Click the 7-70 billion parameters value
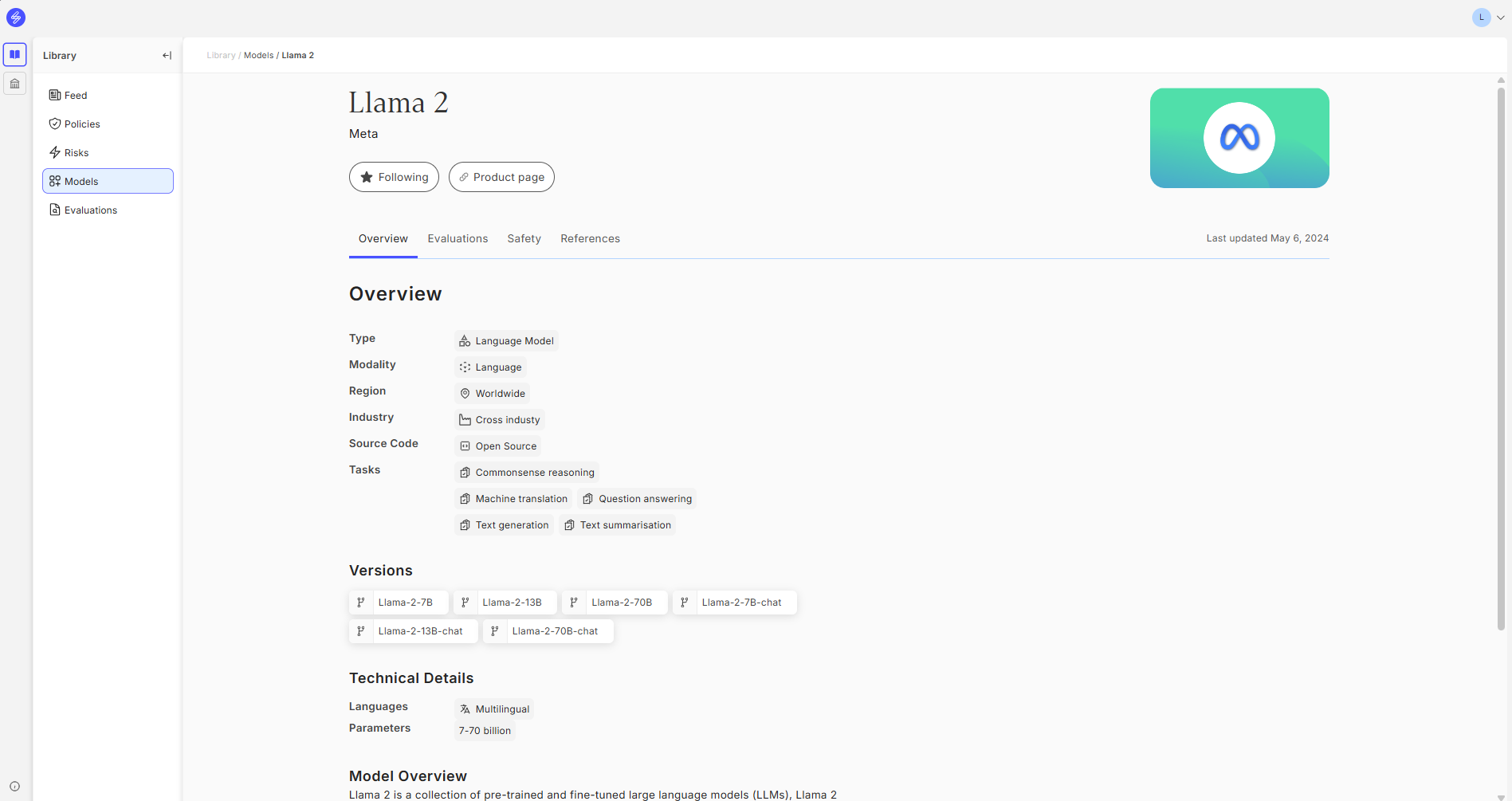The image size is (1512, 801). click(485, 731)
